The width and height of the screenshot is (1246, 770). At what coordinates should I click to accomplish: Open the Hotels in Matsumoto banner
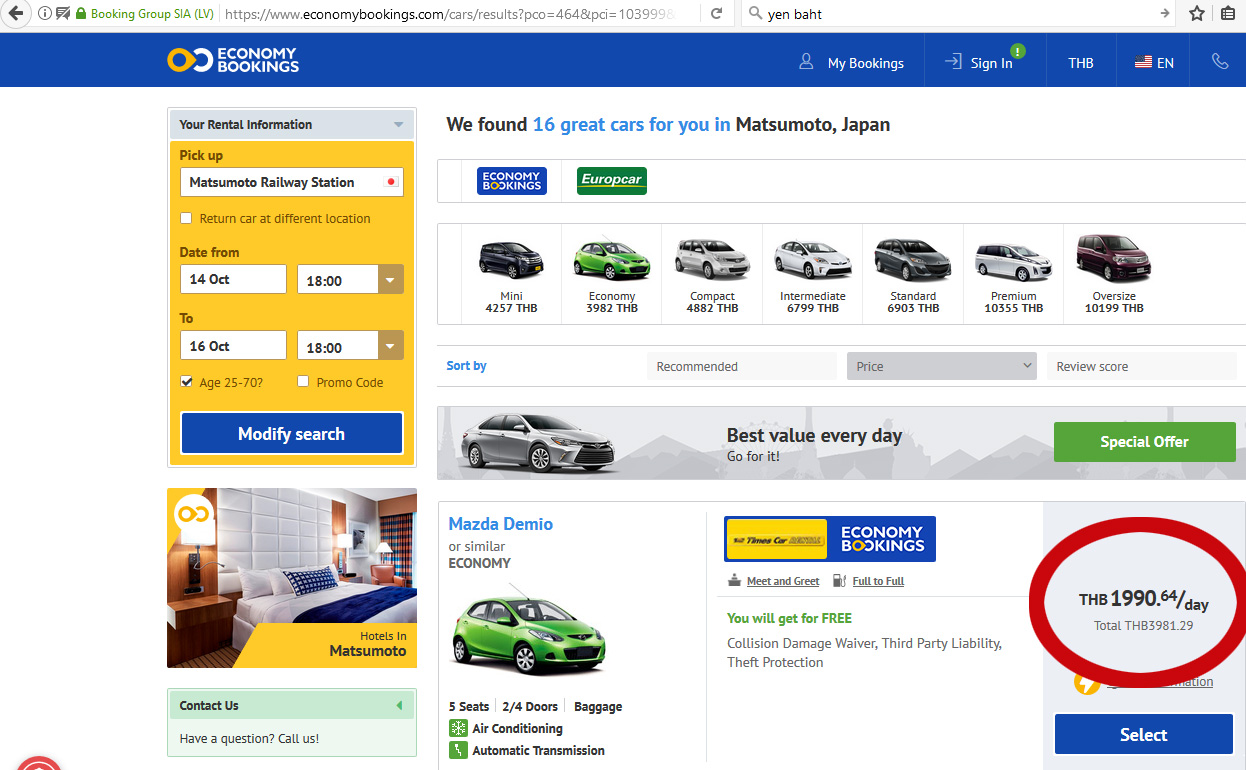click(292, 578)
